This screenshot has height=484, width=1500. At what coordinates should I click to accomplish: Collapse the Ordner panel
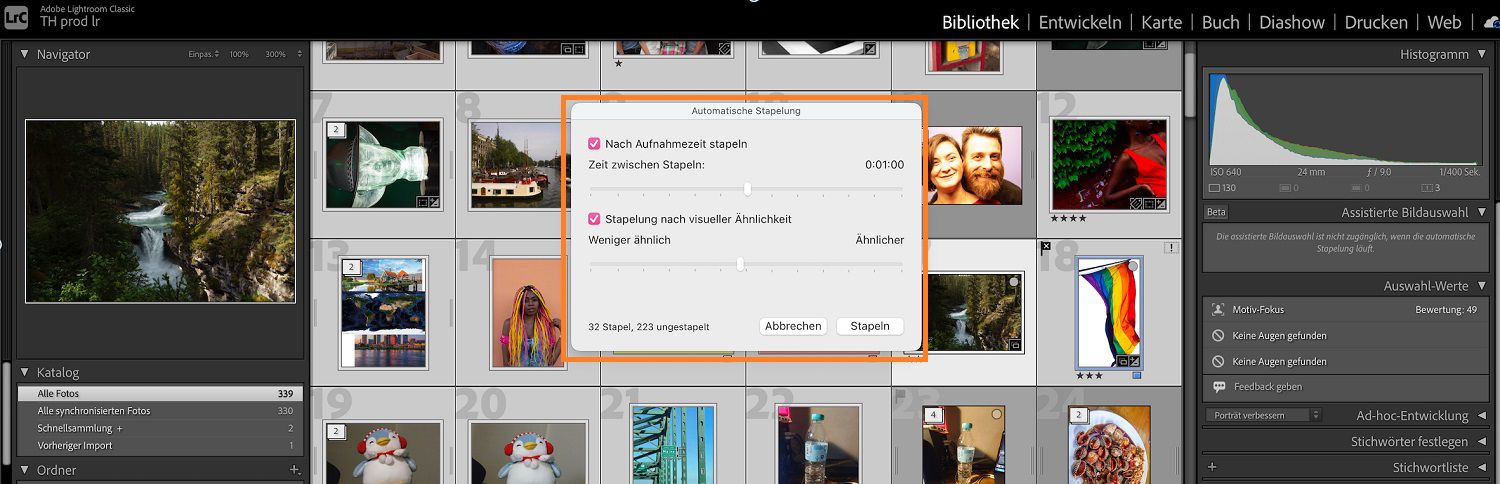(x=25, y=470)
